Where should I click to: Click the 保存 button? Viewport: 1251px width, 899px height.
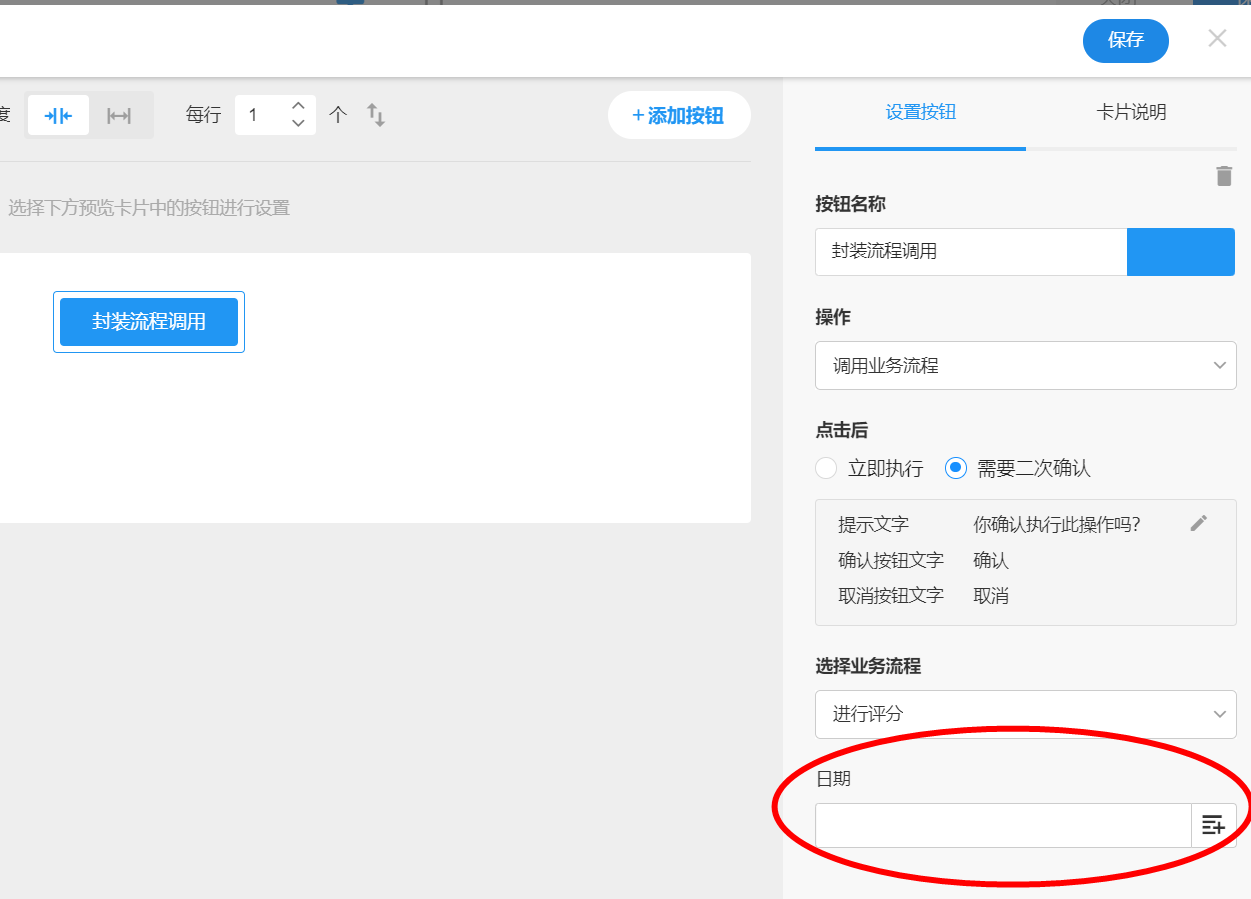(x=1125, y=40)
